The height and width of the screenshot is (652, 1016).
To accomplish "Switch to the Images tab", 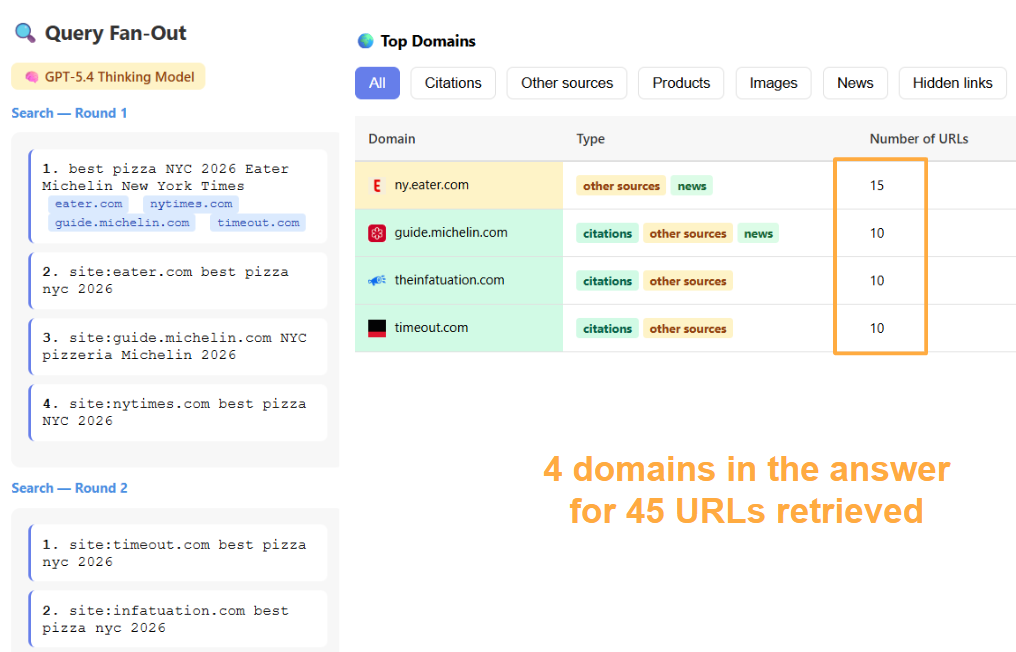I will [x=773, y=83].
